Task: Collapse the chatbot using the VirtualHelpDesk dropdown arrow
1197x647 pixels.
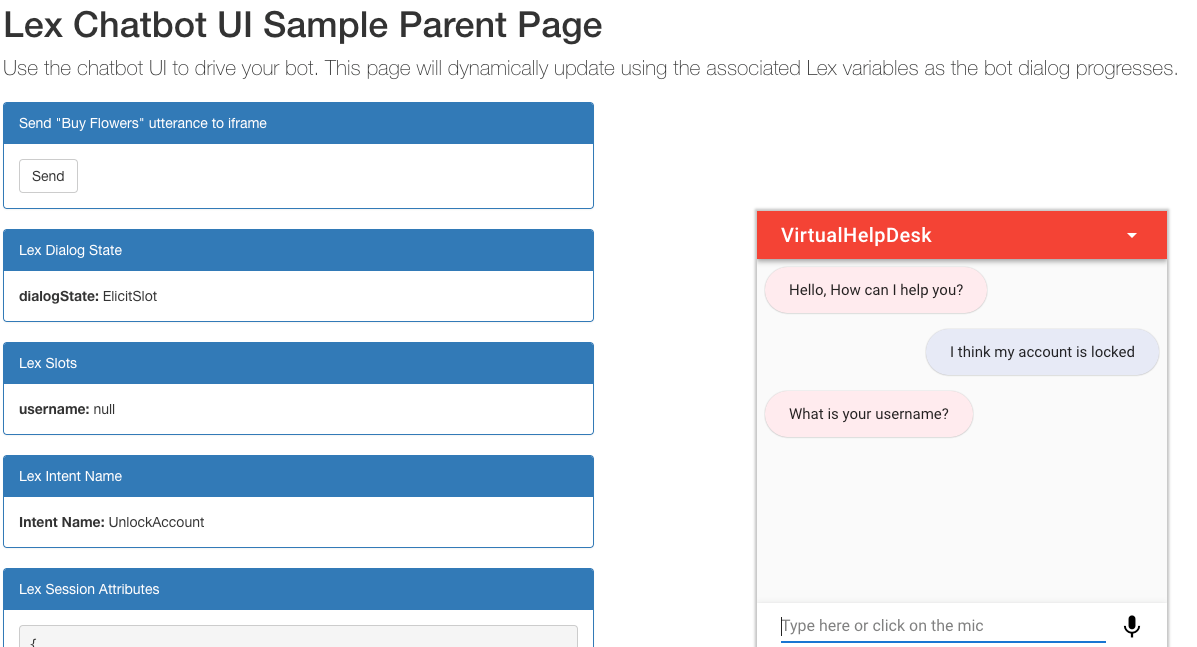Action: pos(1132,236)
